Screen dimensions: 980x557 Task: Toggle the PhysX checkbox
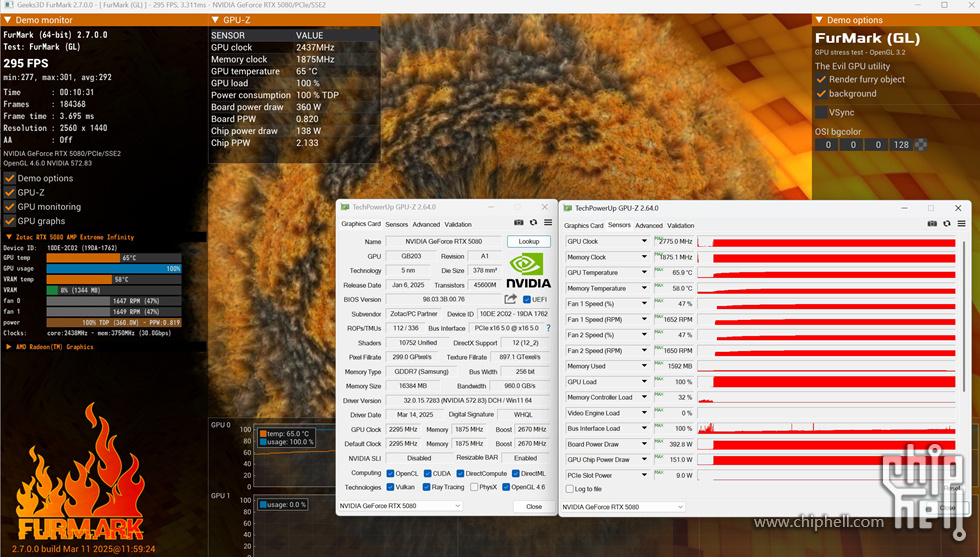tap(474, 487)
